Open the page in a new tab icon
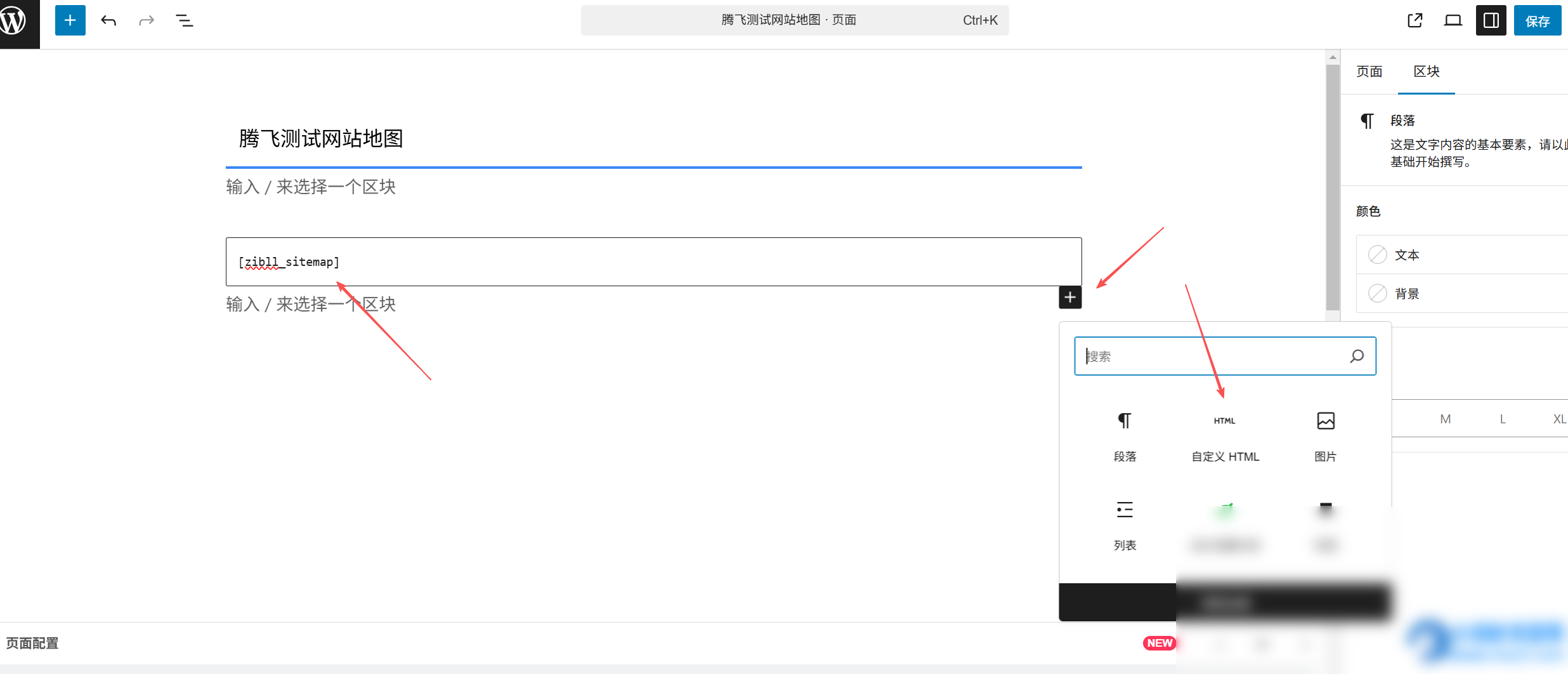 [x=1414, y=20]
